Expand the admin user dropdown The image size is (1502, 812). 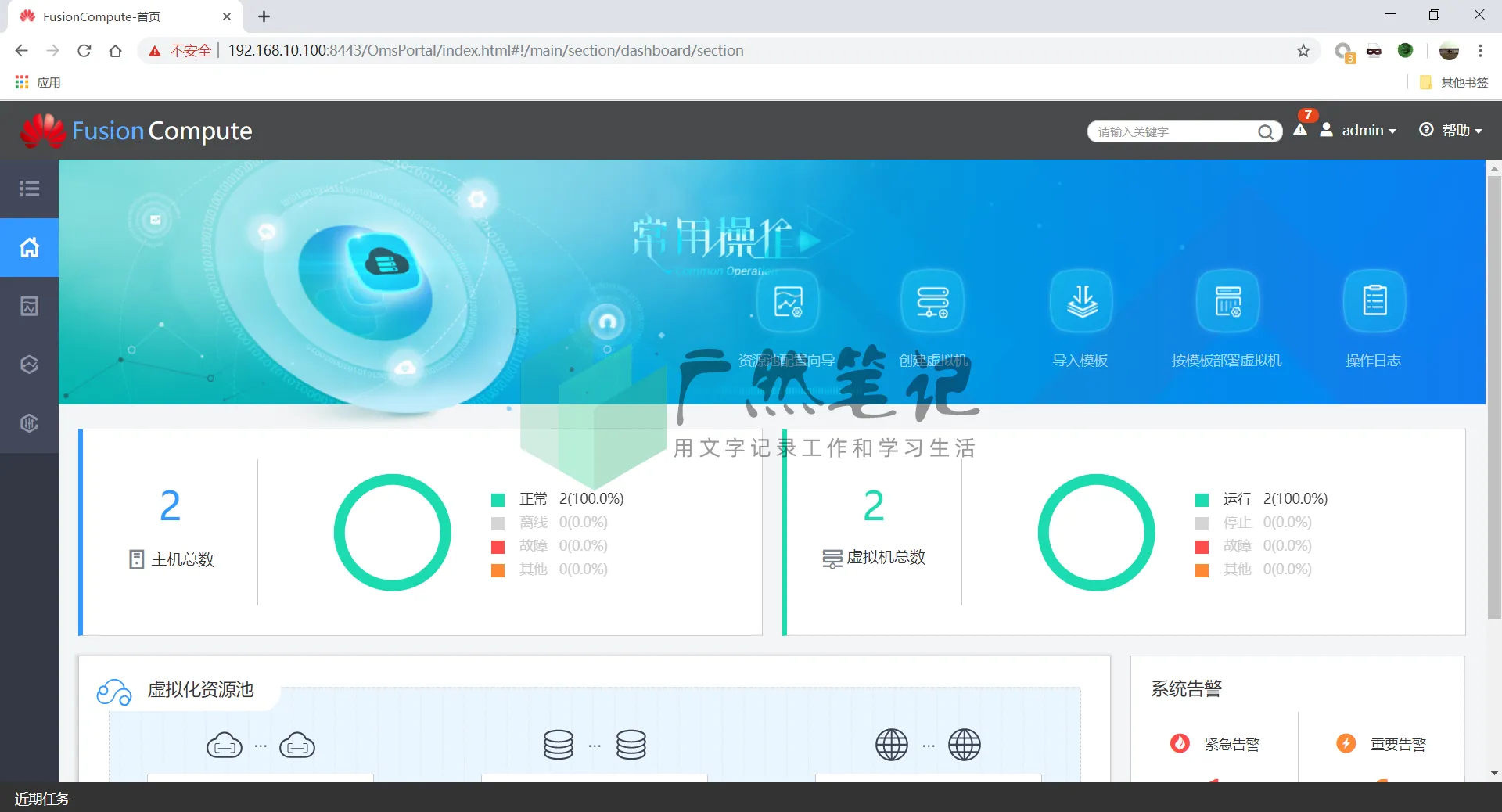tap(1392, 131)
